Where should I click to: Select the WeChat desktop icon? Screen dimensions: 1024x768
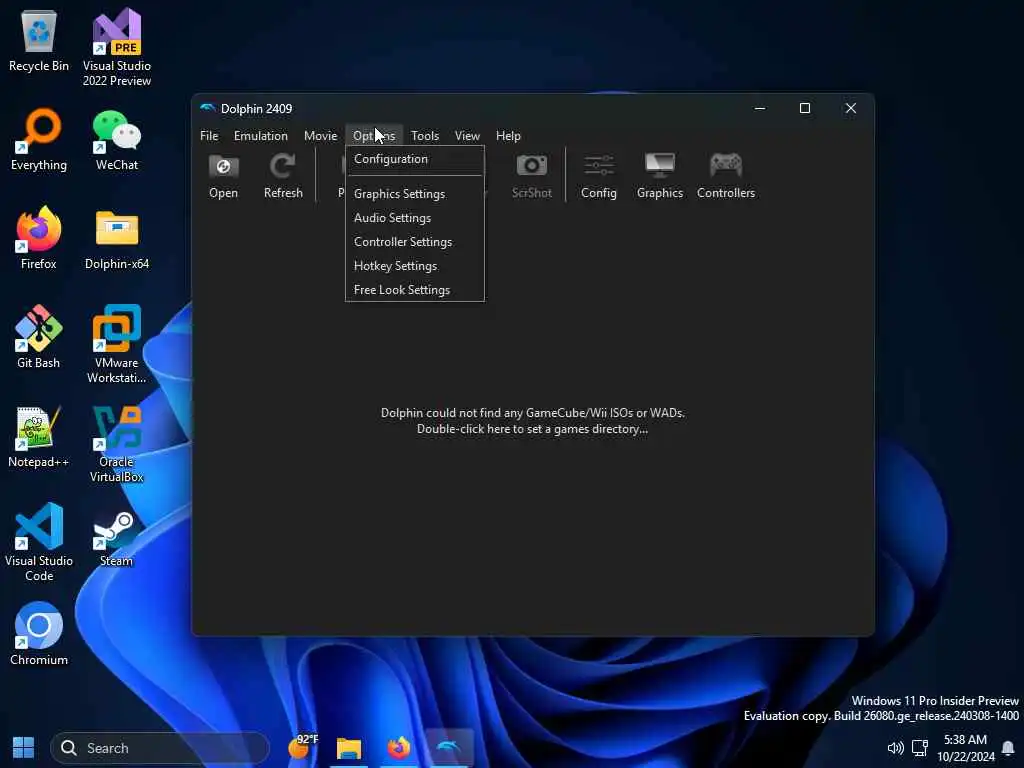point(116,140)
